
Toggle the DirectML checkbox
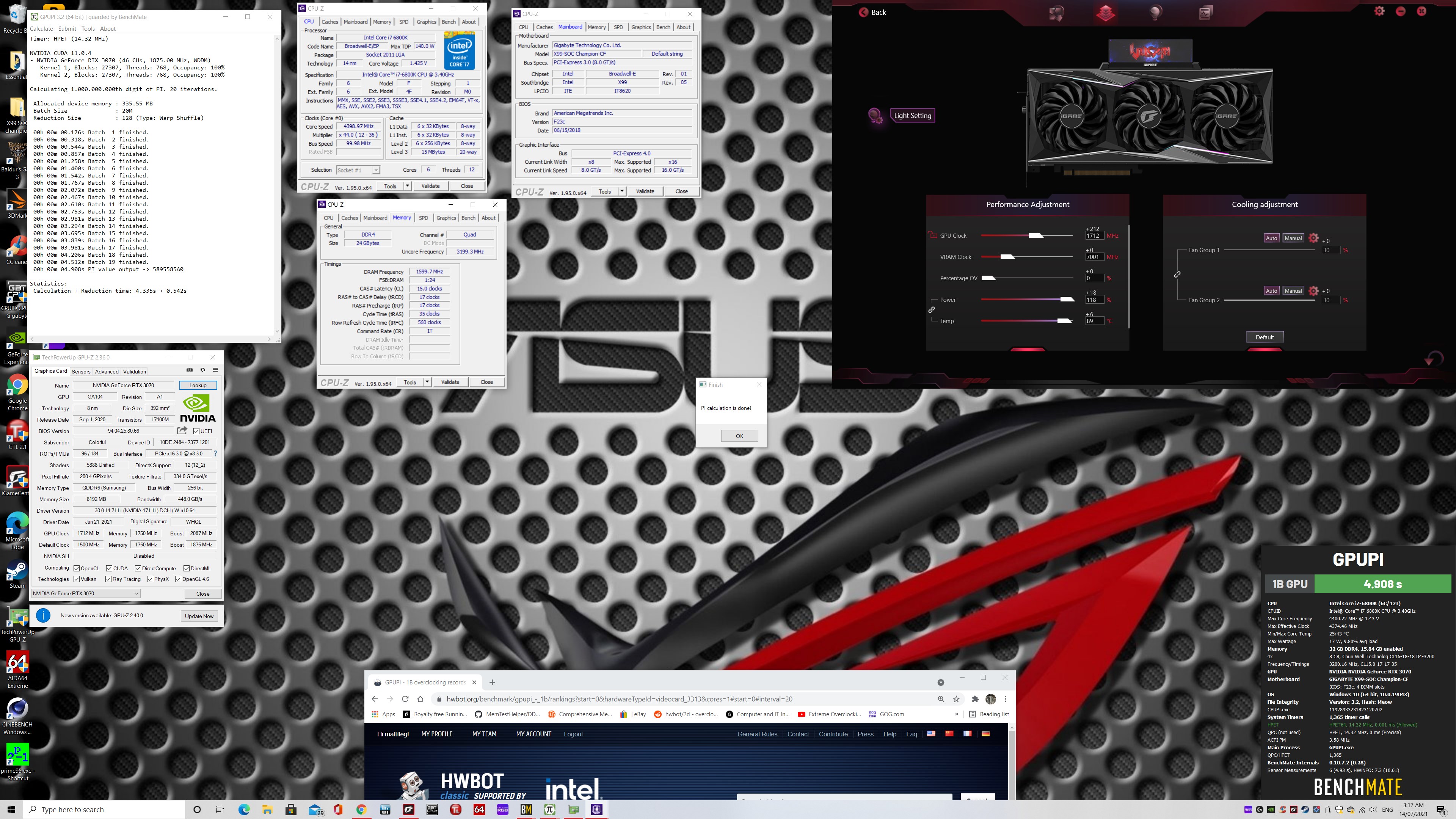[187, 568]
